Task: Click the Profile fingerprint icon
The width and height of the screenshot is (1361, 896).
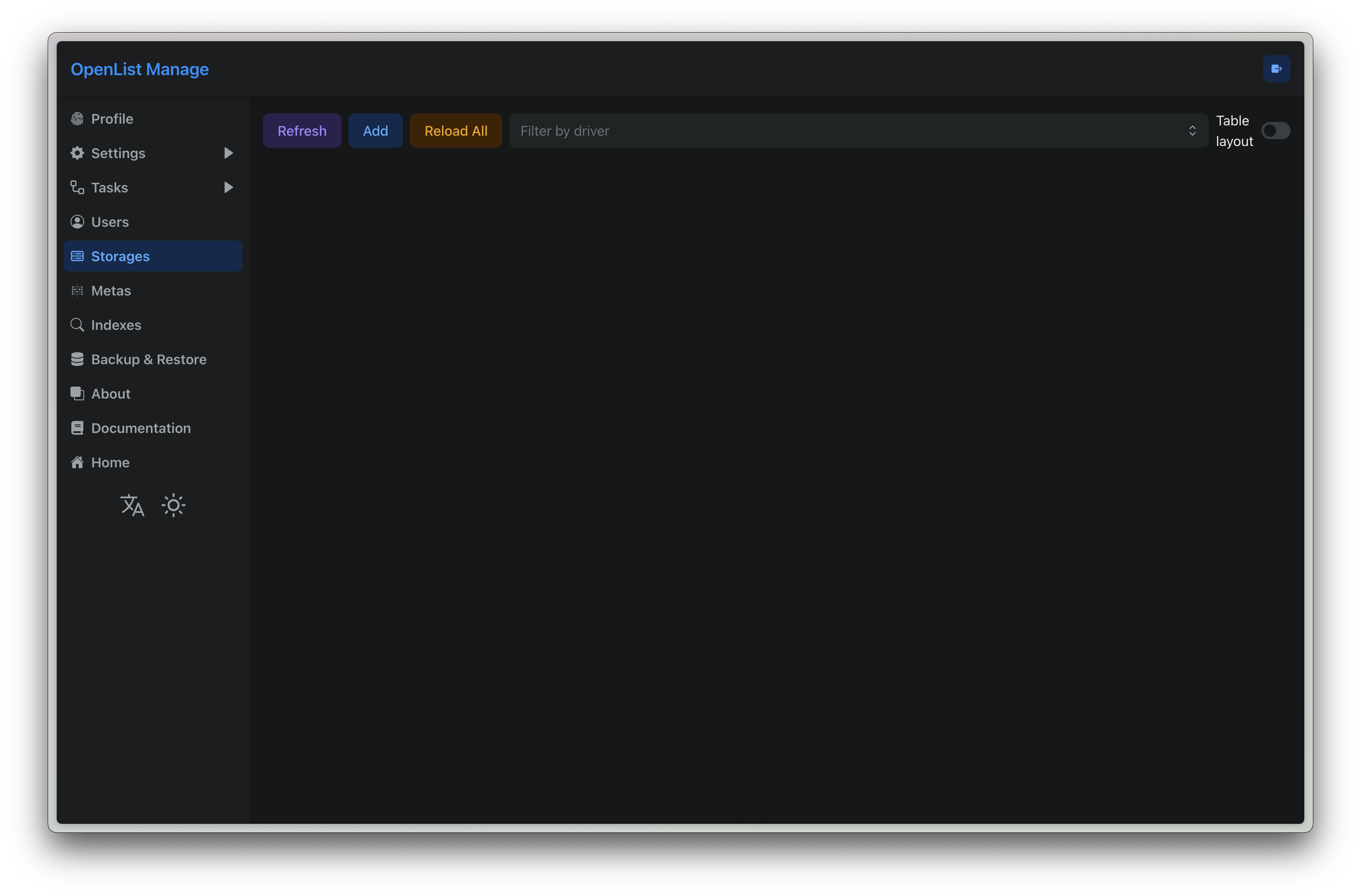Action: 77,119
